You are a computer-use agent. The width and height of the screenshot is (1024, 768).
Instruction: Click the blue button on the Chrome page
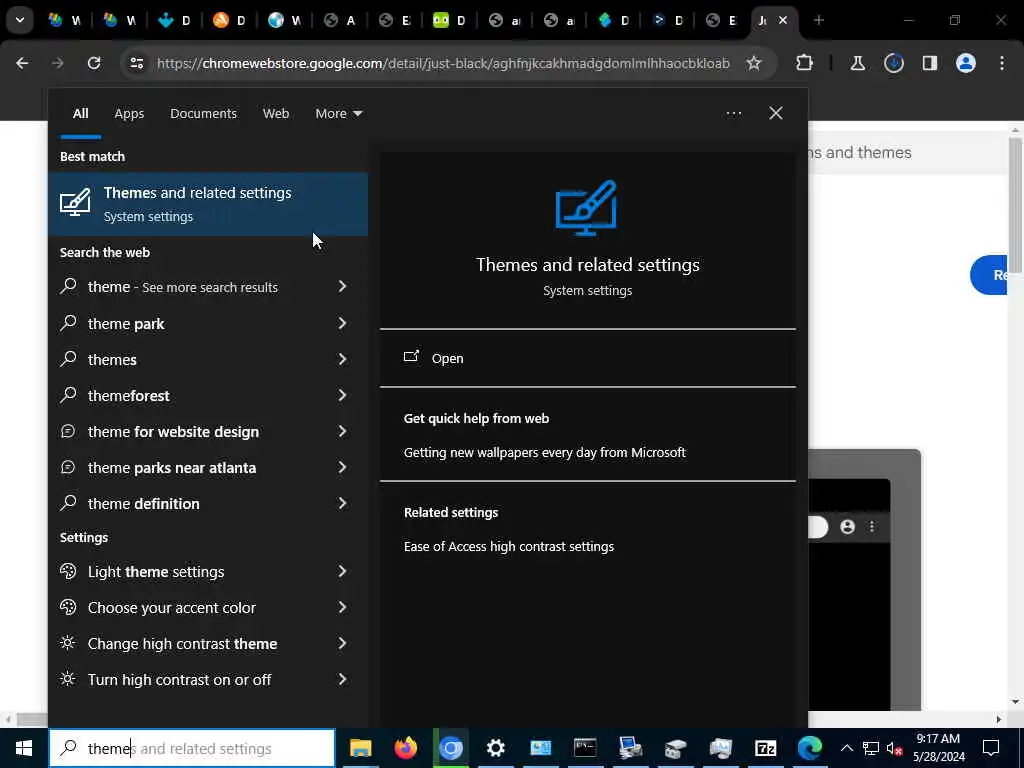989,275
